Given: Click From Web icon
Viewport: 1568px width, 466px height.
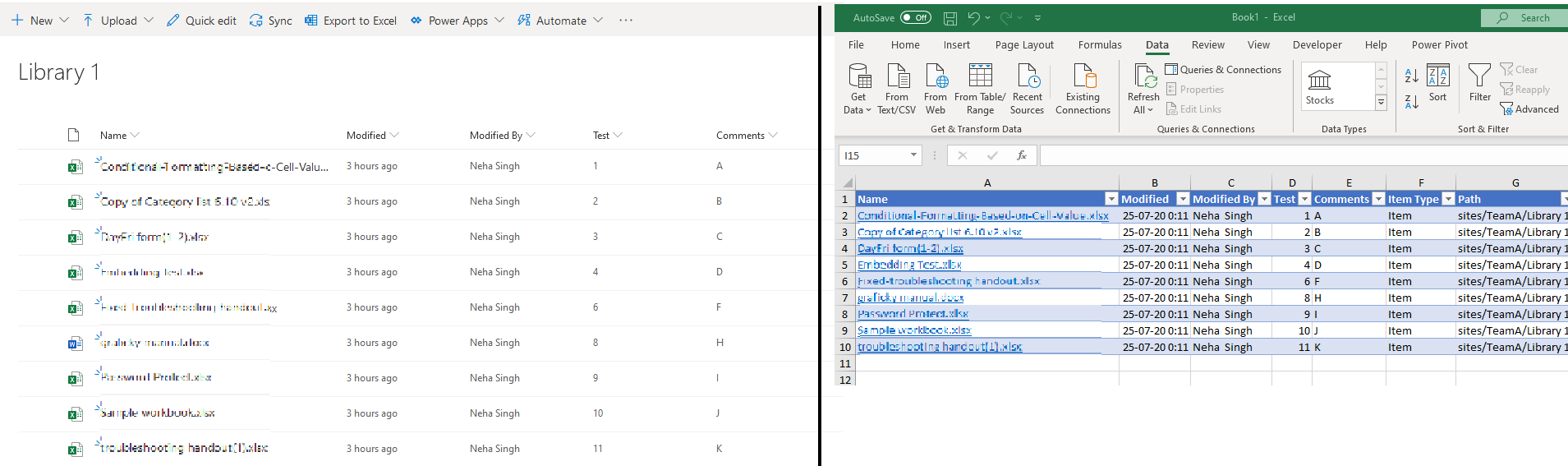Looking at the screenshot, I should (936, 89).
